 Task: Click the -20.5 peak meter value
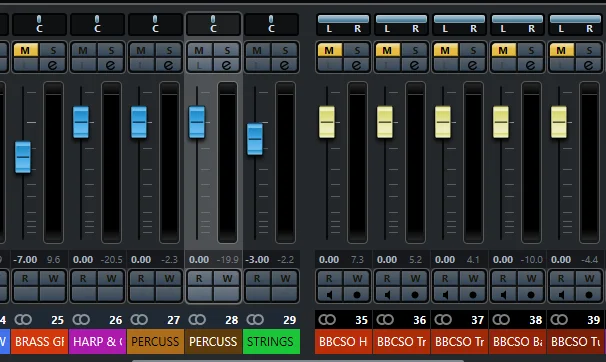(x=111, y=260)
